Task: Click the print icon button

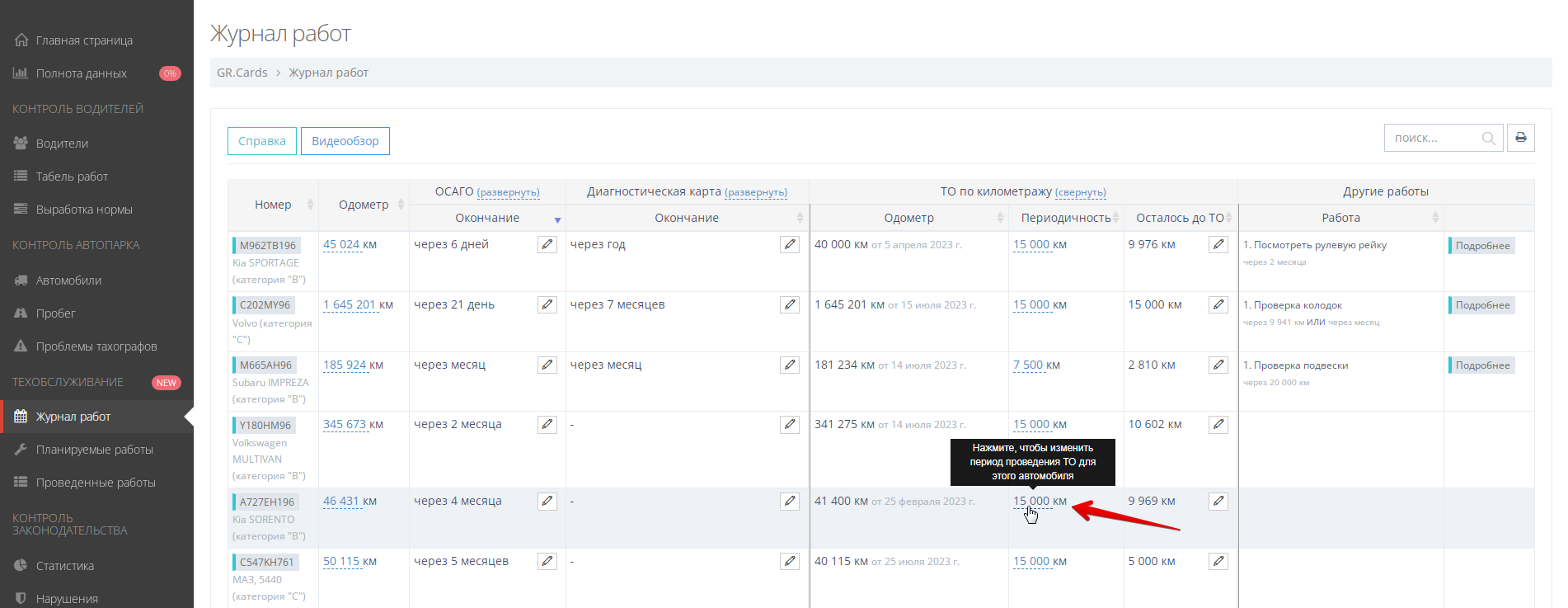Action: tap(1520, 138)
